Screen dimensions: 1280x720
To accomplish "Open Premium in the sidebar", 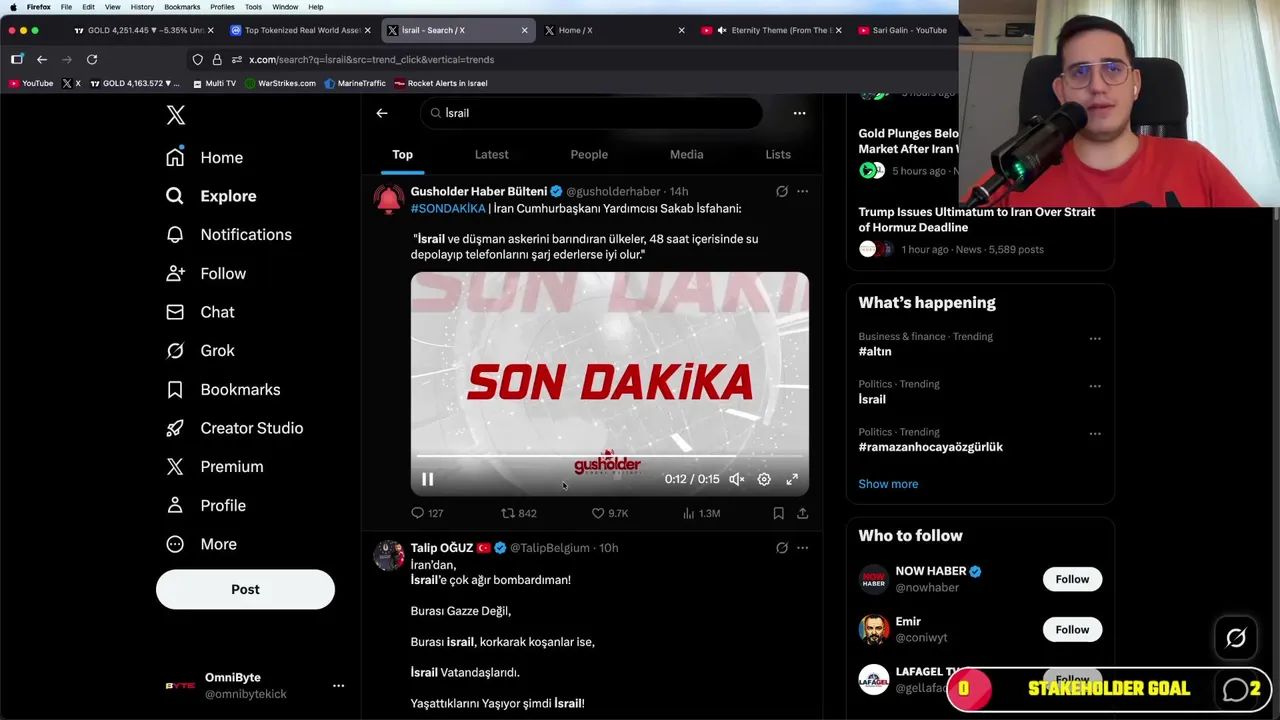I will pos(215,467).
